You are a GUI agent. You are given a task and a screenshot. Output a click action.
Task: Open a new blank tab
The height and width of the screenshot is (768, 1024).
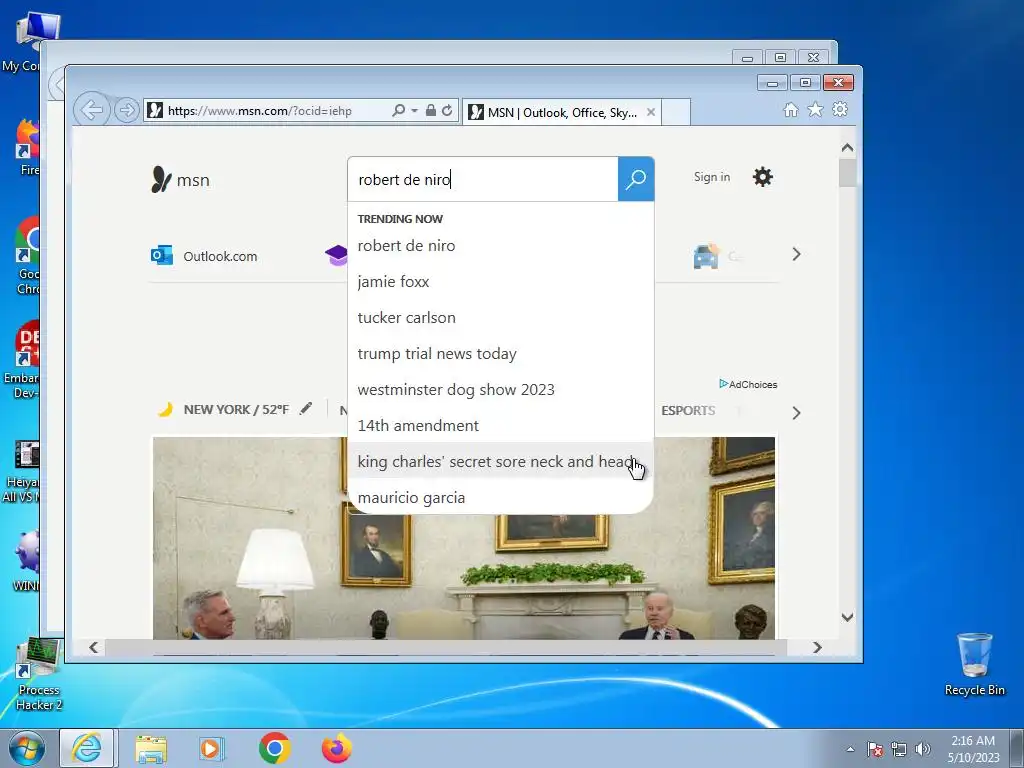click(x=676, y=112)
